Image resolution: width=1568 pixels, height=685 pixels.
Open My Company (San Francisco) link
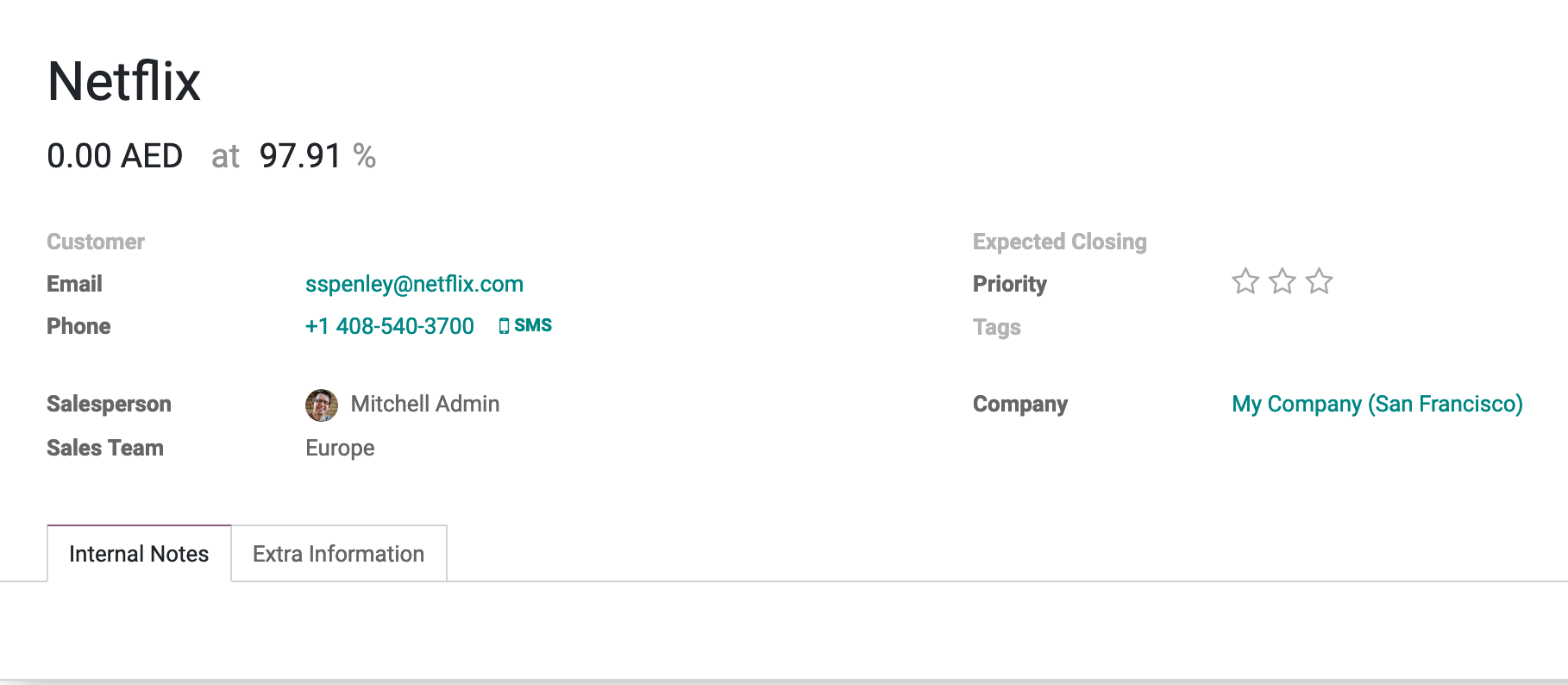[x=1377, y=404]
